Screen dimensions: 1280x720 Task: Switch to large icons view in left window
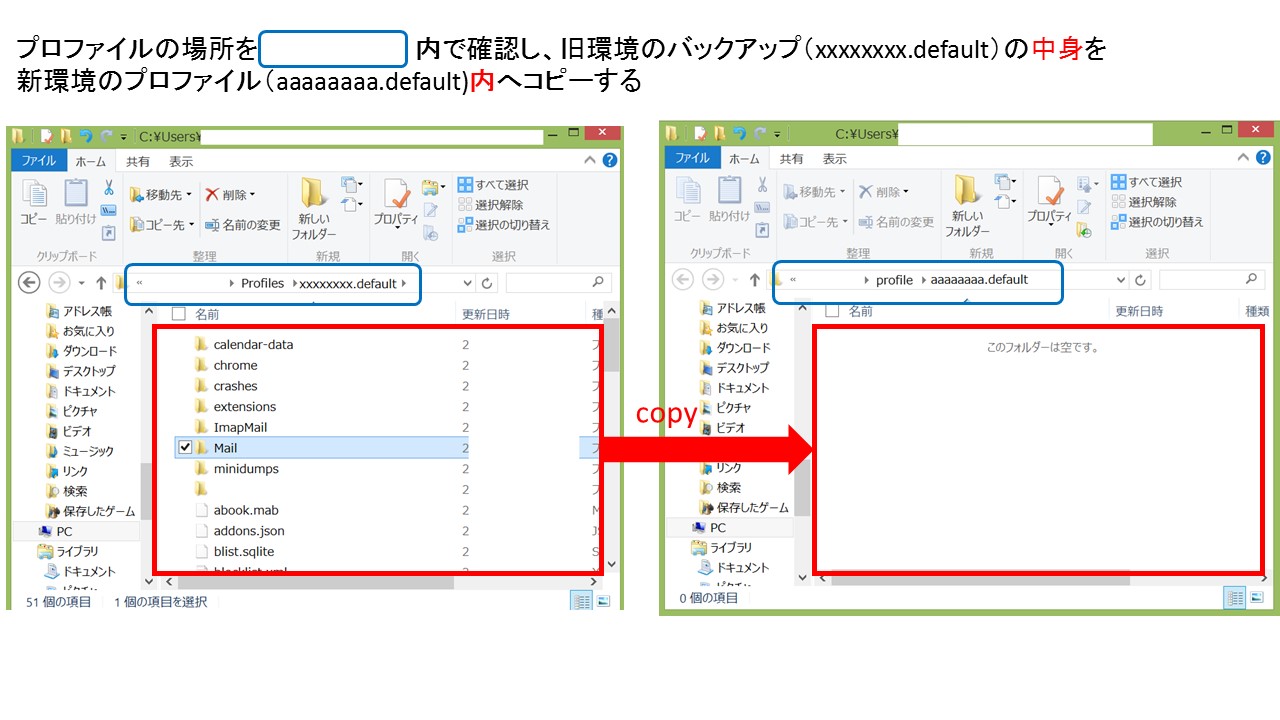603,601
